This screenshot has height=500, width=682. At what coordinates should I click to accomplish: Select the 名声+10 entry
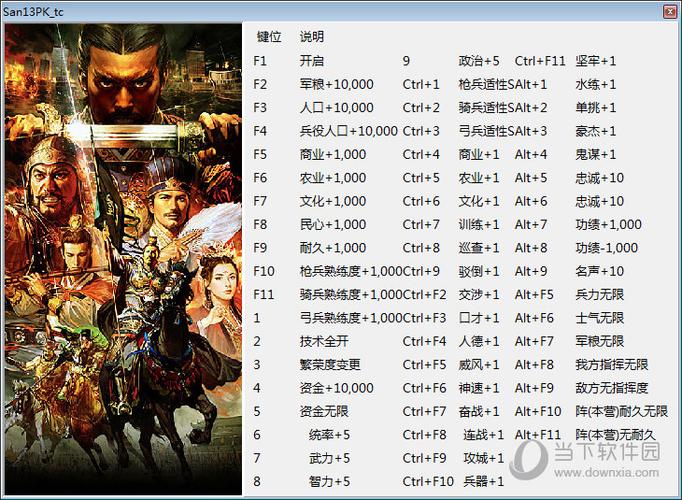[x=599, y=271]
